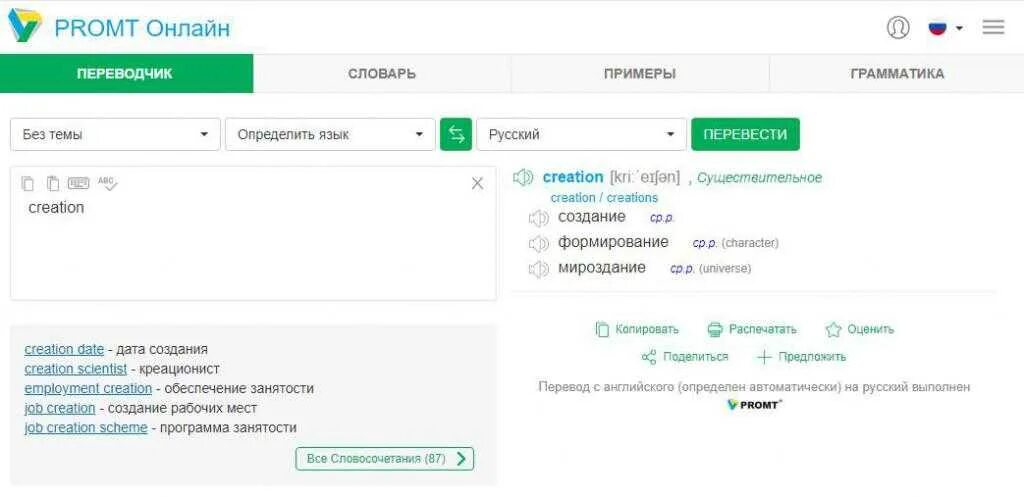1024x497 pixels.
Task: Open the Русский target language dropdown
Action: [x=582, y=135]
